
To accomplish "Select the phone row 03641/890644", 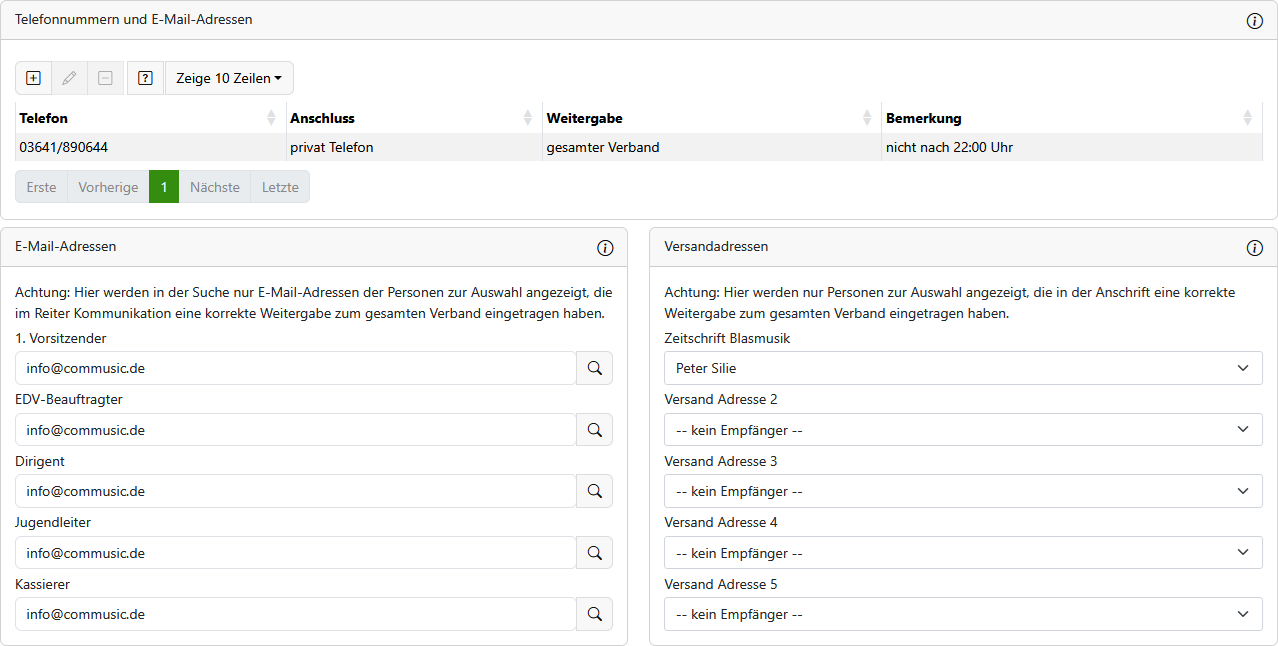I will coord(150,147).
